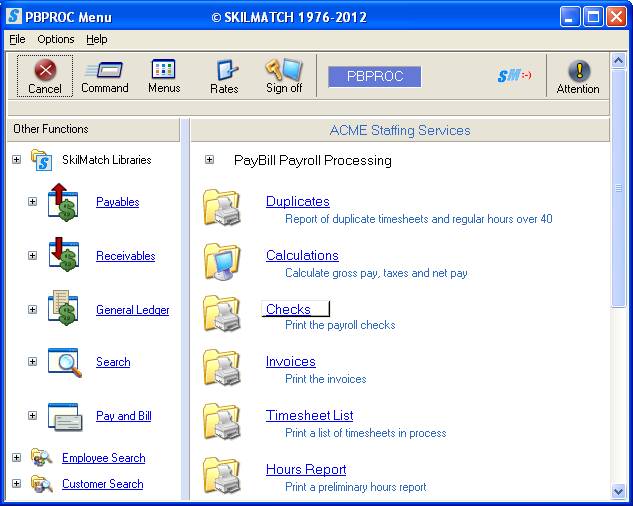The width and height of the screenshot is (633, 506).
Task: Open the Menus grid icon
Action: (x=163, y=69)
